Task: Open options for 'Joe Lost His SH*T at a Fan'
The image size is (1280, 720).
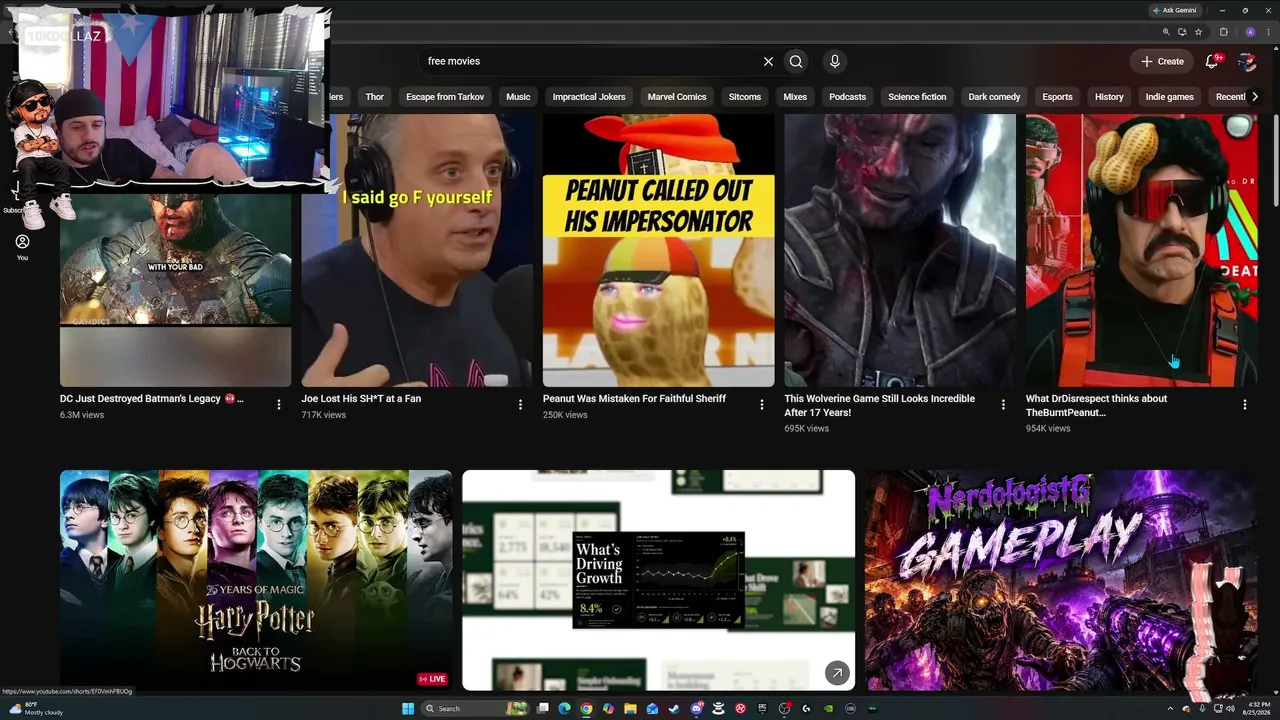Action: tap(520, 405)
